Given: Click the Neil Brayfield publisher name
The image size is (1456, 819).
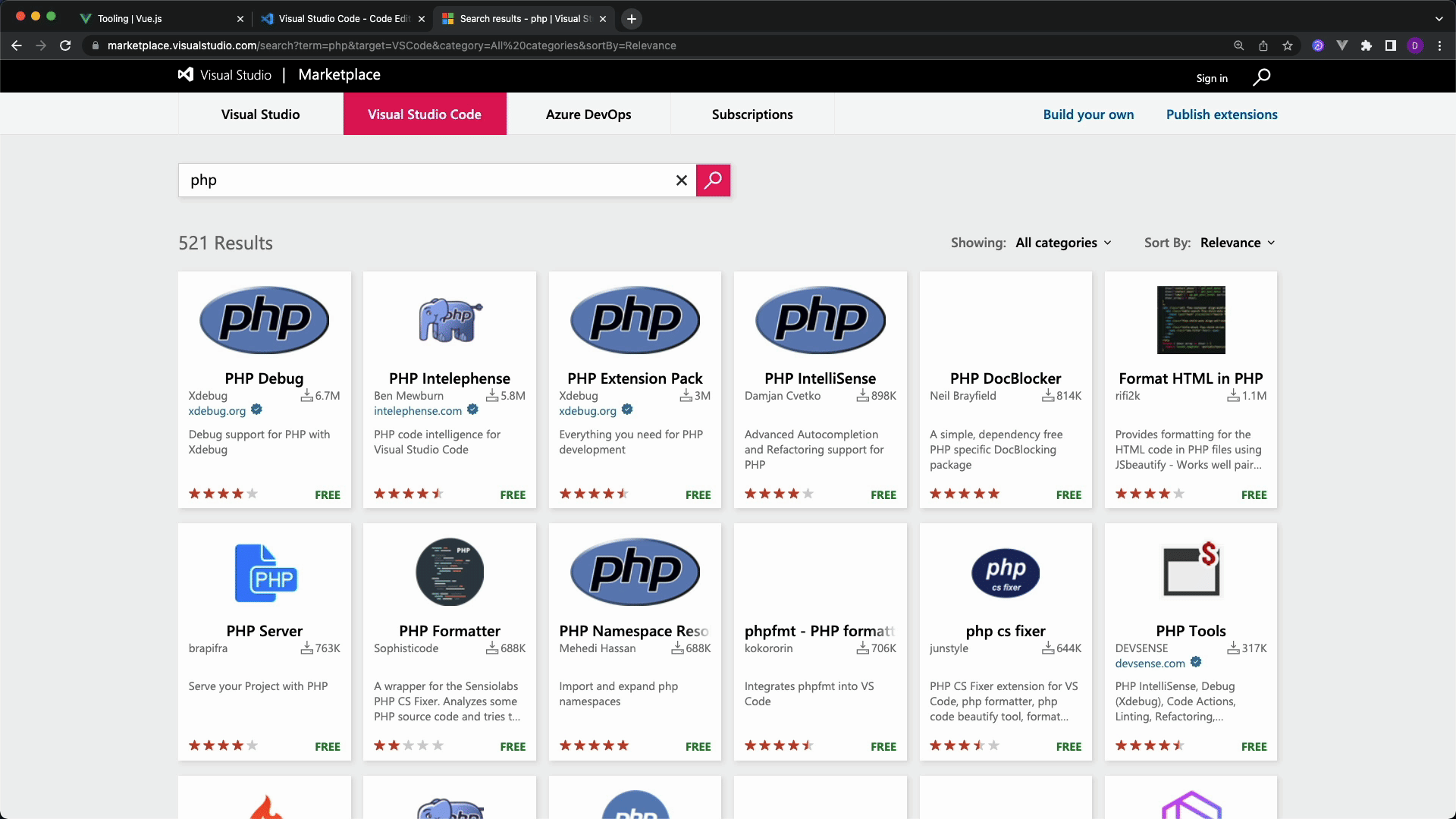Looking at the screenshot, I should tap(963, 396).
